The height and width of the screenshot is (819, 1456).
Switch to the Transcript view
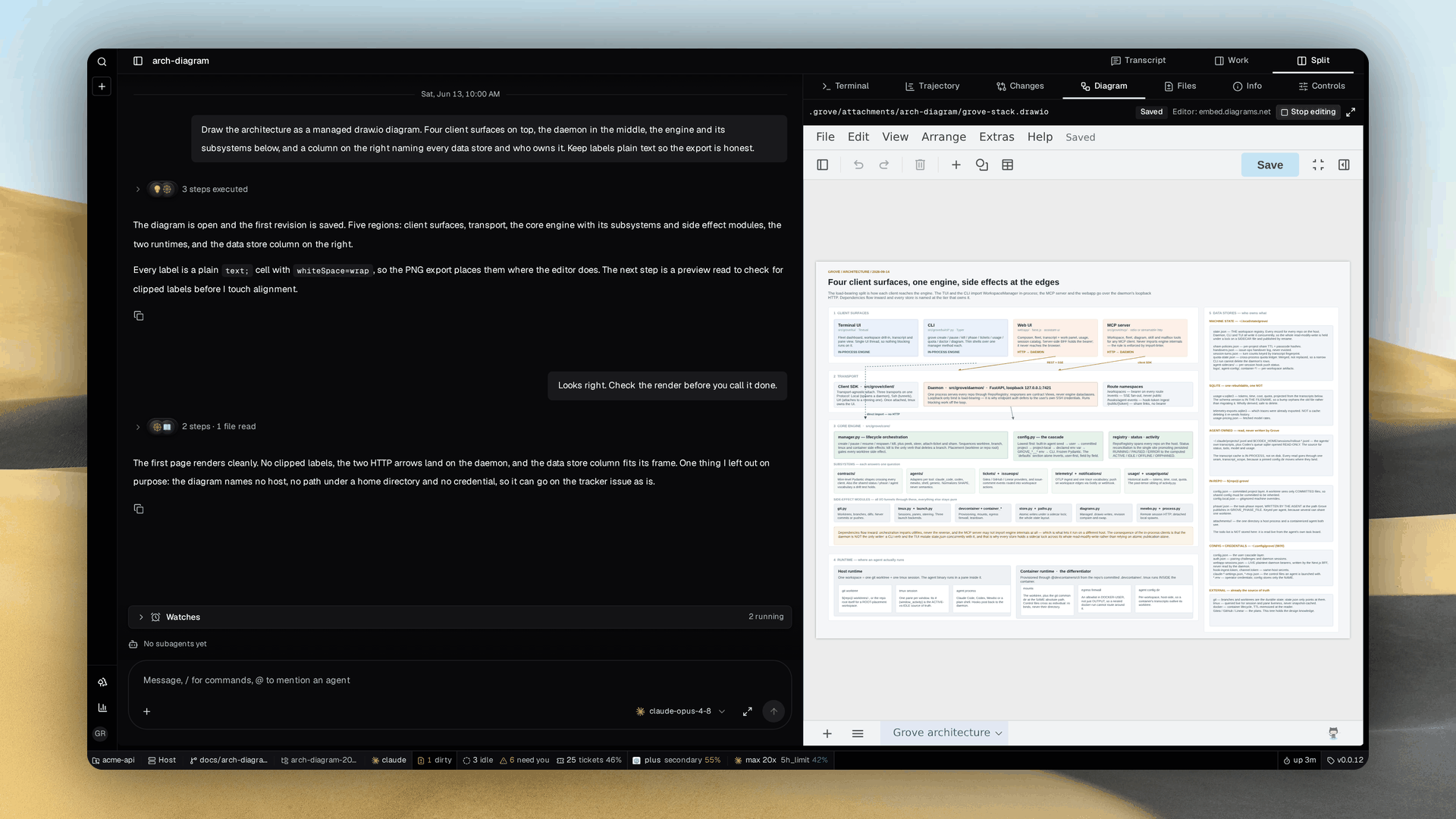coord(1138,61)
